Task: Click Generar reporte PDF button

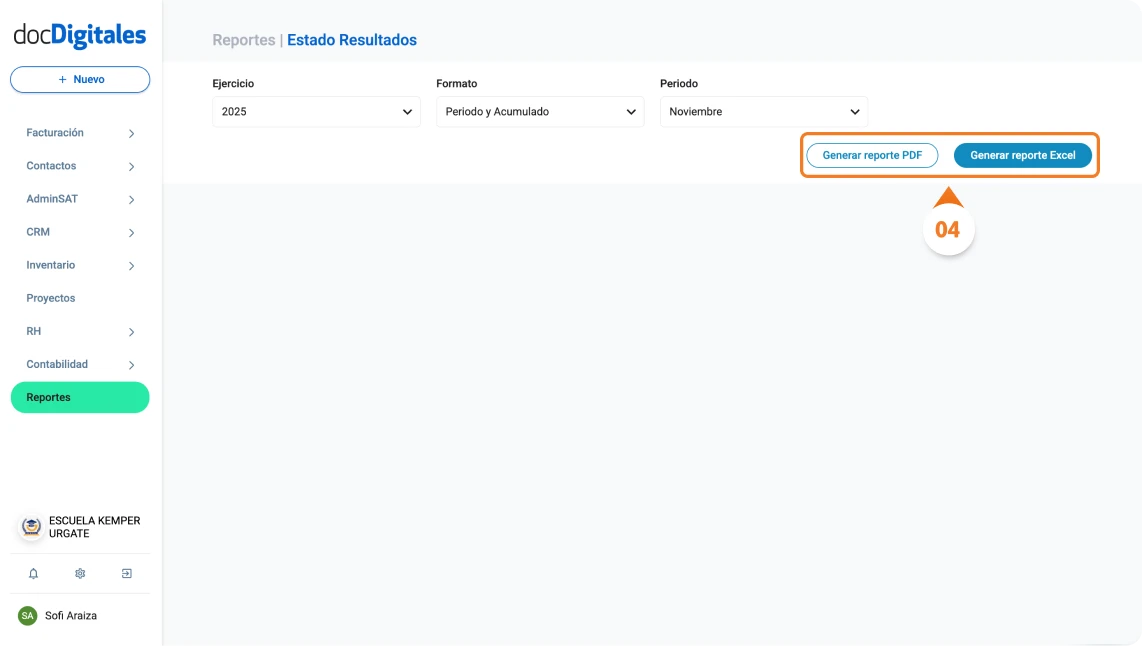Action: coord(872,156)
